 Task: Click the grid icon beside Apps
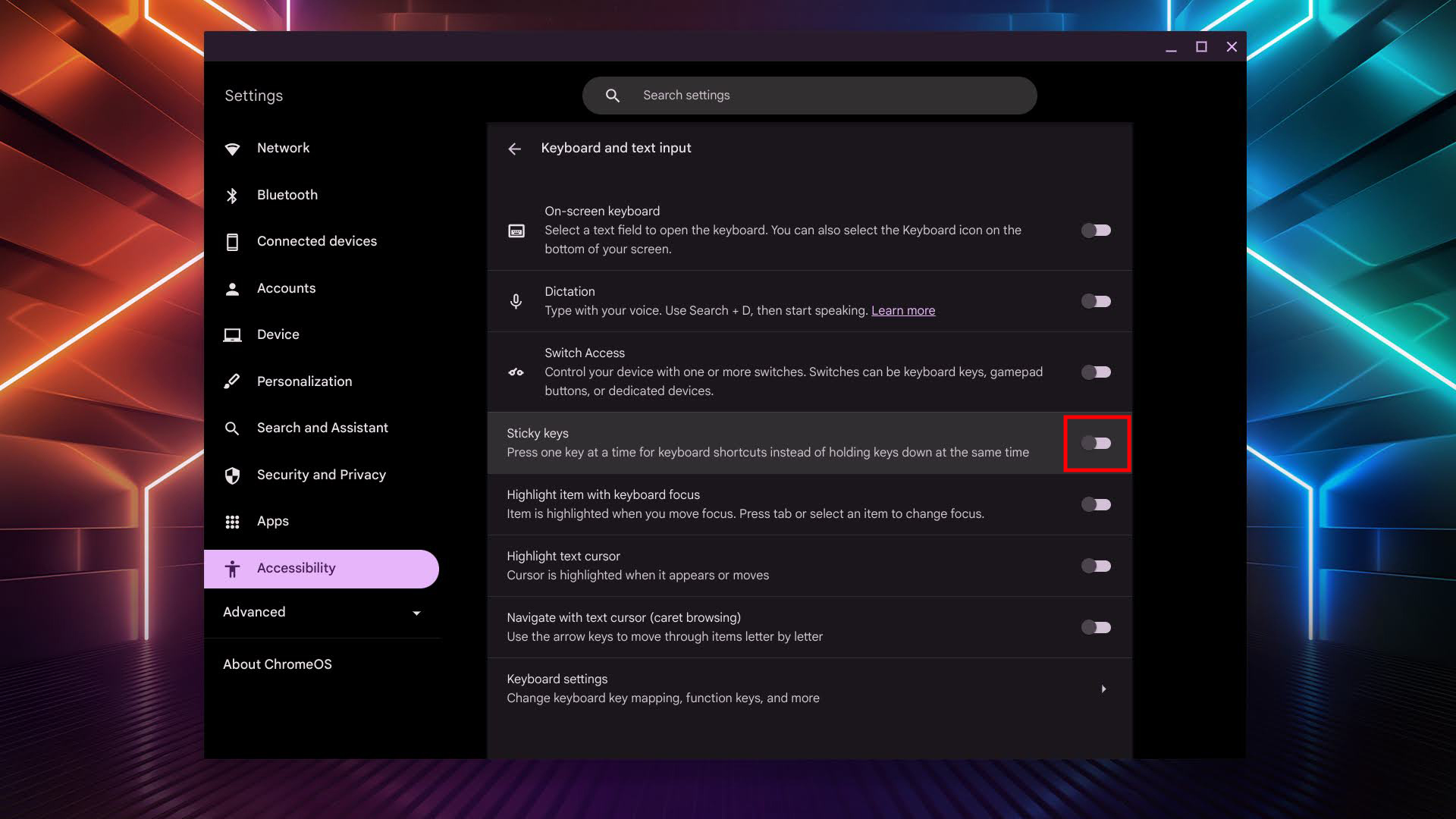coord(232,522)
